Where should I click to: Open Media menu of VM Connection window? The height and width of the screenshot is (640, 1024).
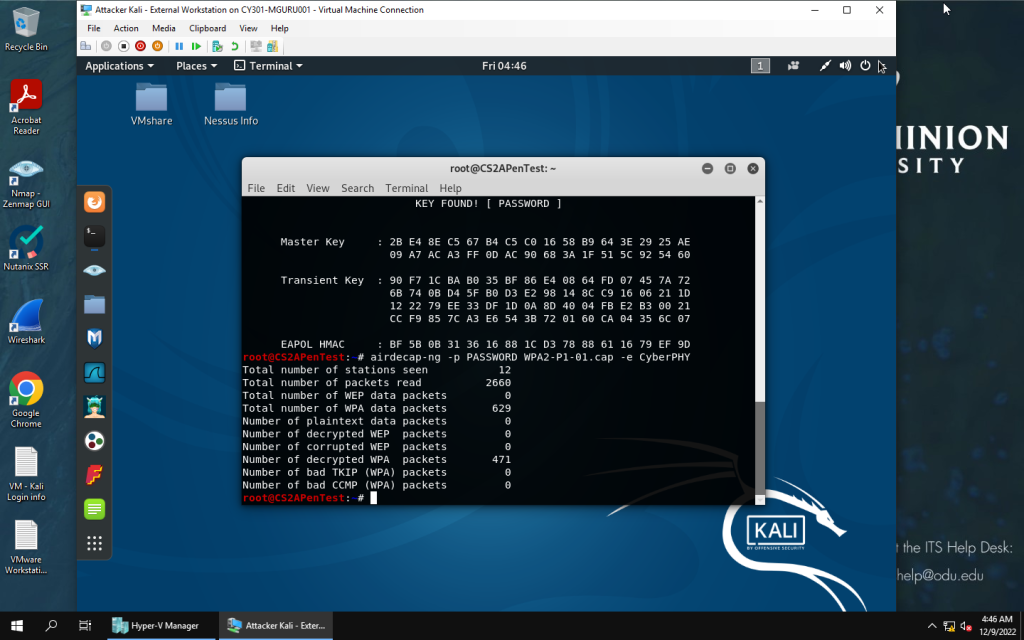[164, 28]
